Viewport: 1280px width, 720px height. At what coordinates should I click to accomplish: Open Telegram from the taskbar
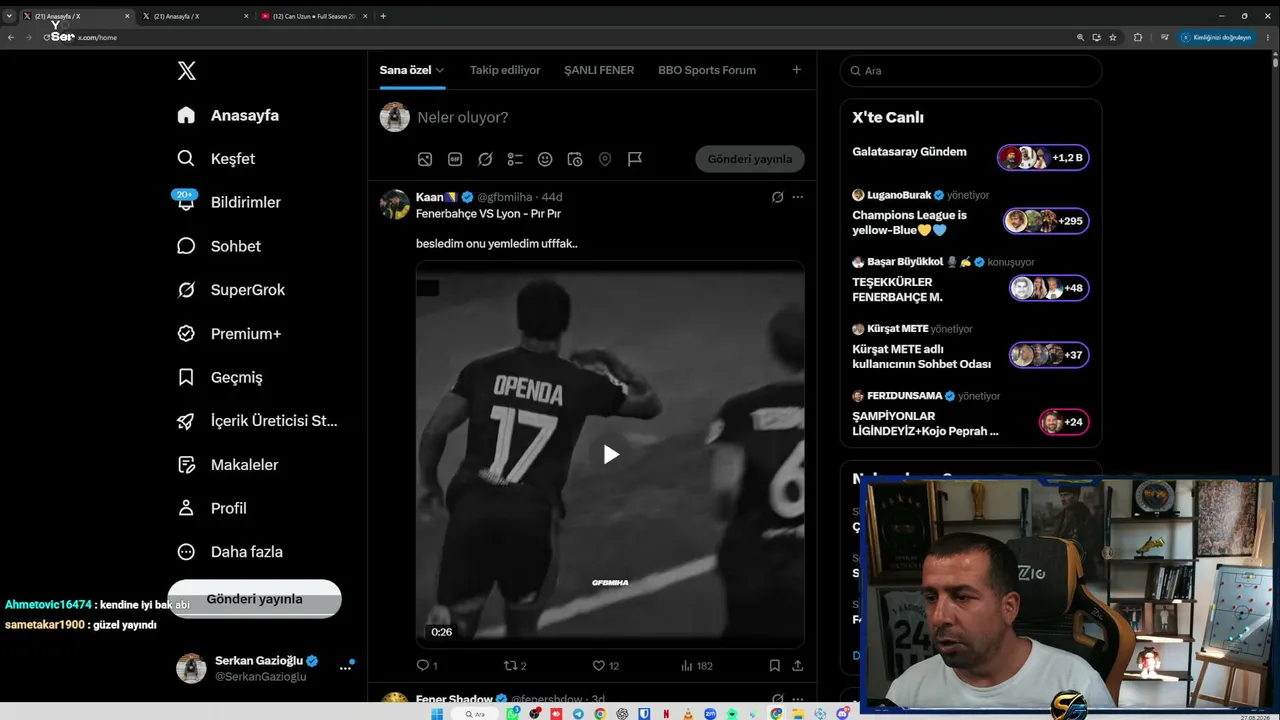[x=578, y=714]
